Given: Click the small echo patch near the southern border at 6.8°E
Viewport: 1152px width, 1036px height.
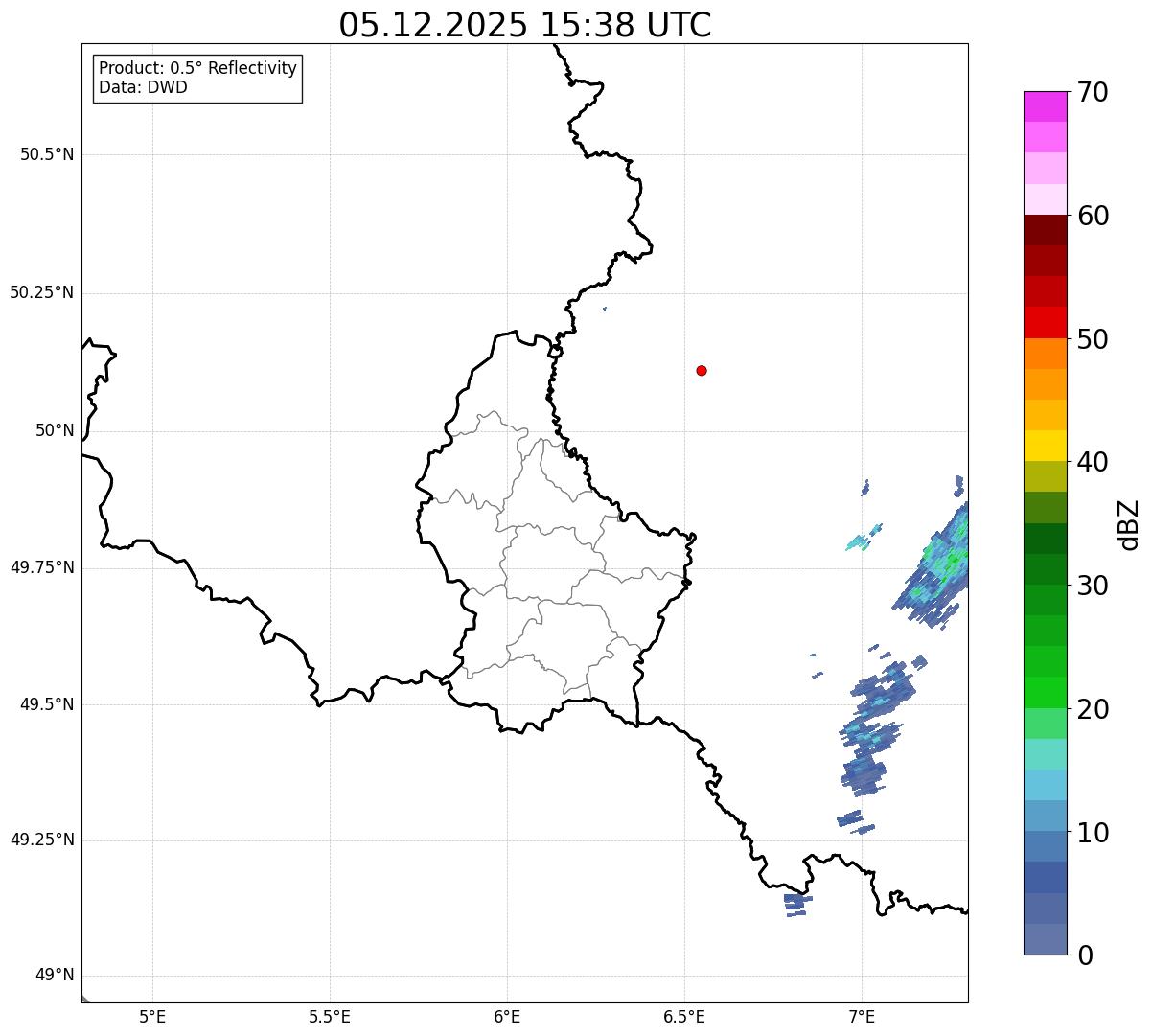Looking at the screenshot, I should point(797,904).
